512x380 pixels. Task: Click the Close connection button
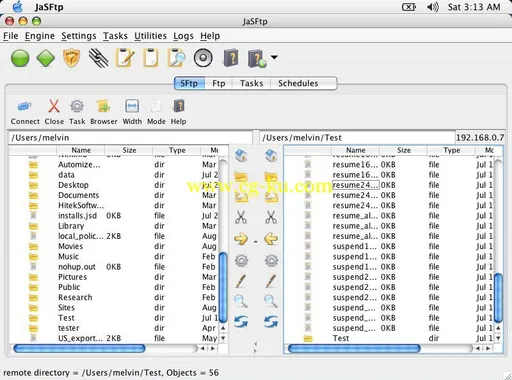pyautogui.click(x=54, y=112)
